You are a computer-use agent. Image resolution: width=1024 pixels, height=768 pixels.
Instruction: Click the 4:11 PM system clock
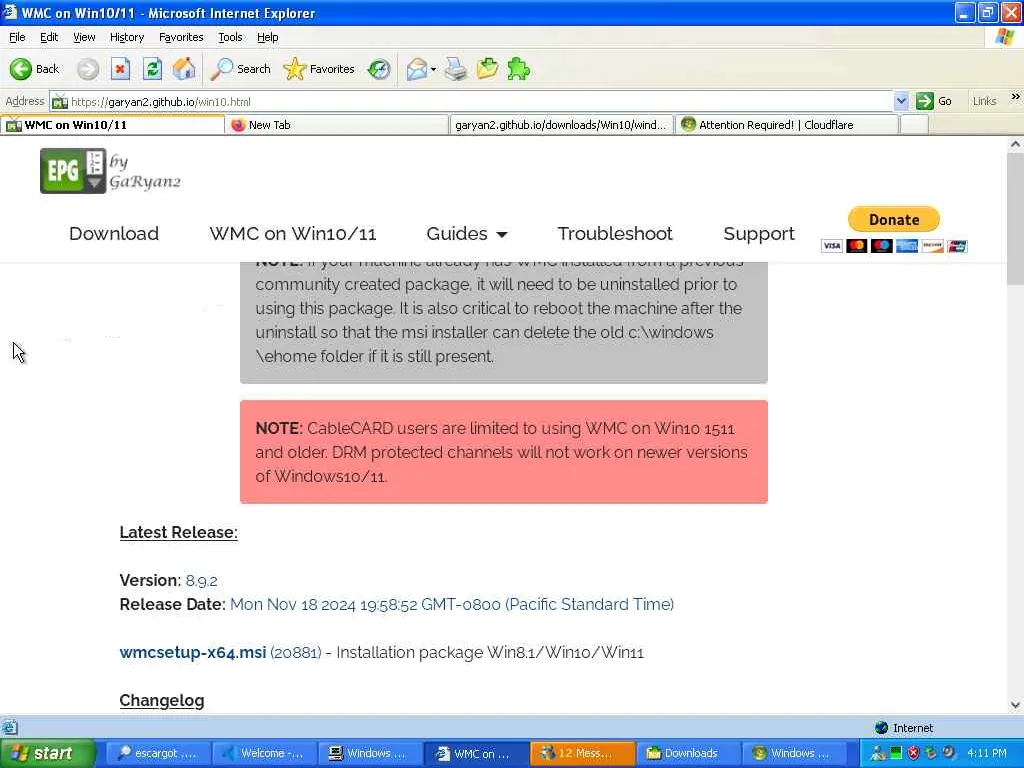pos(987,753)
